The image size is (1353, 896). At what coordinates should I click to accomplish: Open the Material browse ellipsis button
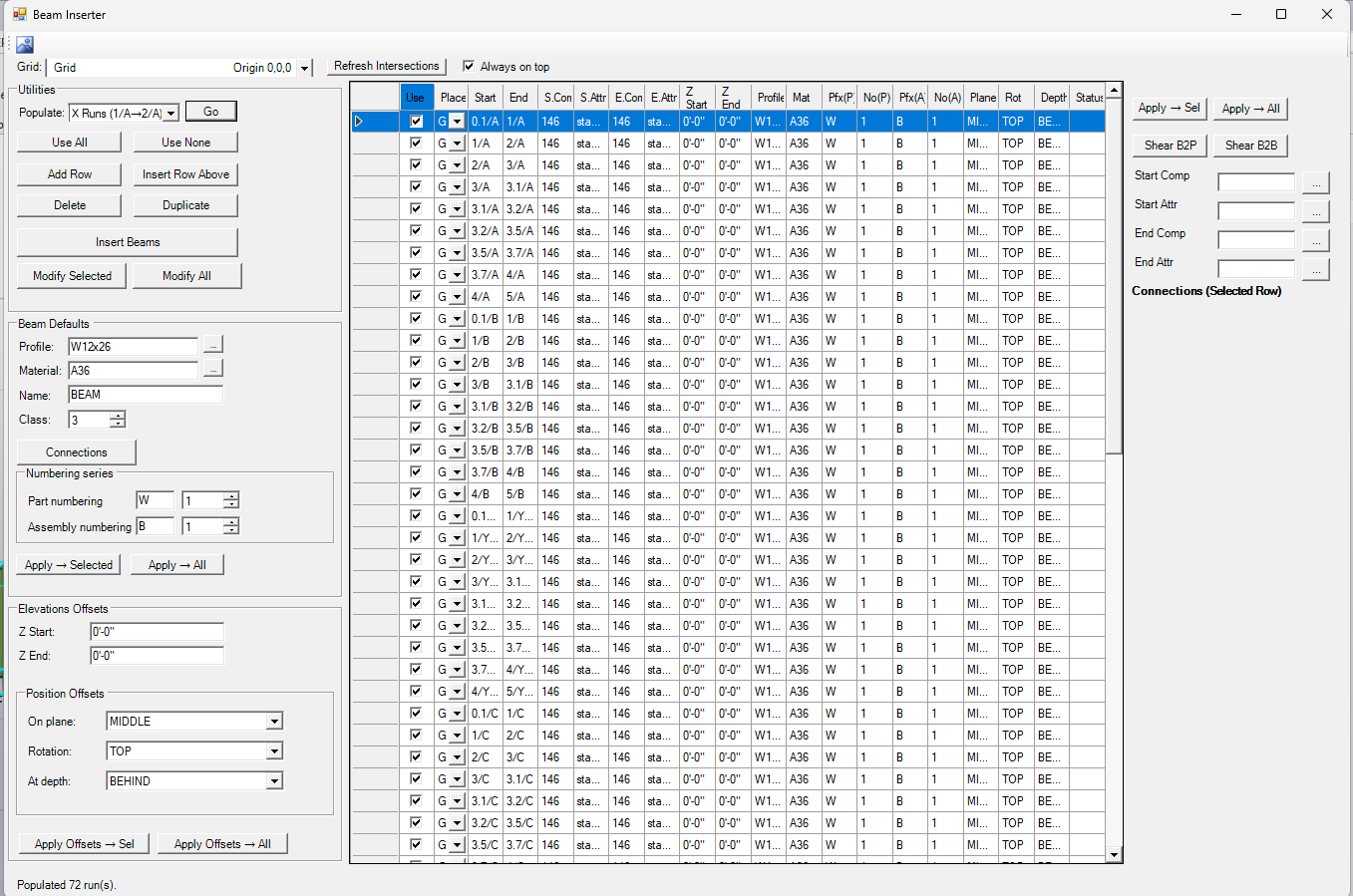[213, 369]
